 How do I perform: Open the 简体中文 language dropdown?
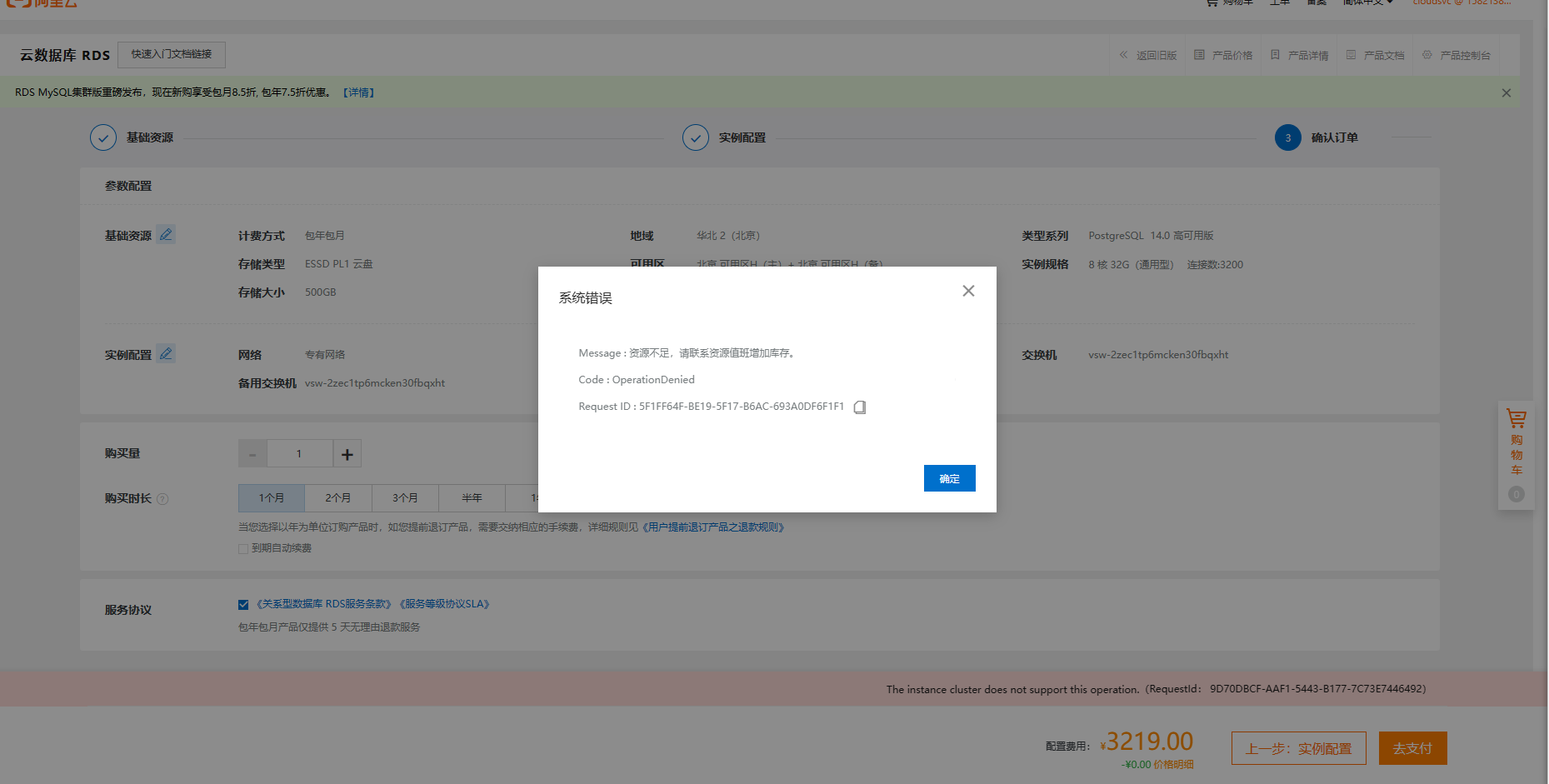(x=1367, y=2)
